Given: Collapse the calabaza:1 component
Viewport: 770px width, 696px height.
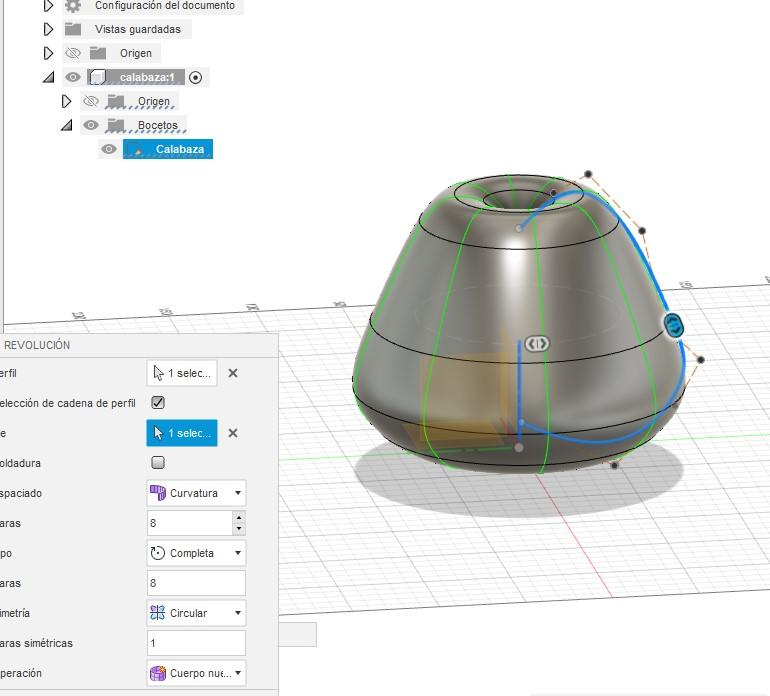Looking at the screenshot, I should tap(48, 77).
